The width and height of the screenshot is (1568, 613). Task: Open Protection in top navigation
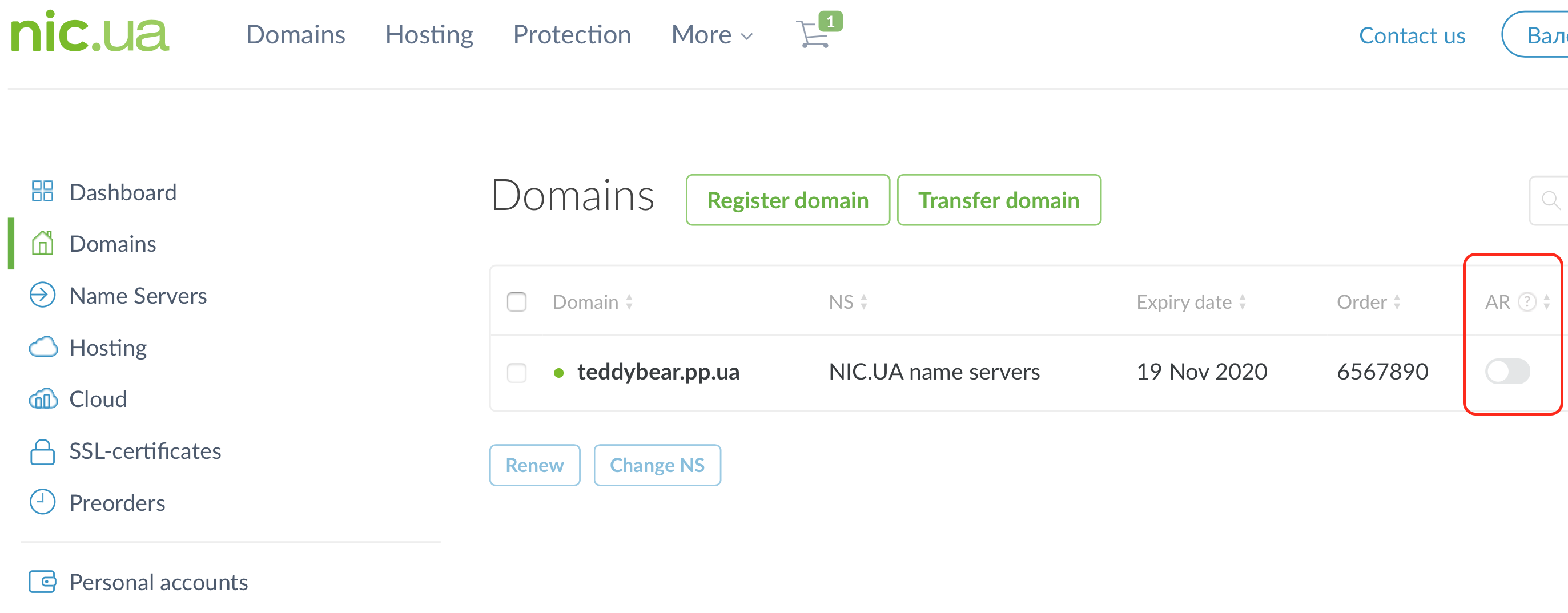click(572, 35)
